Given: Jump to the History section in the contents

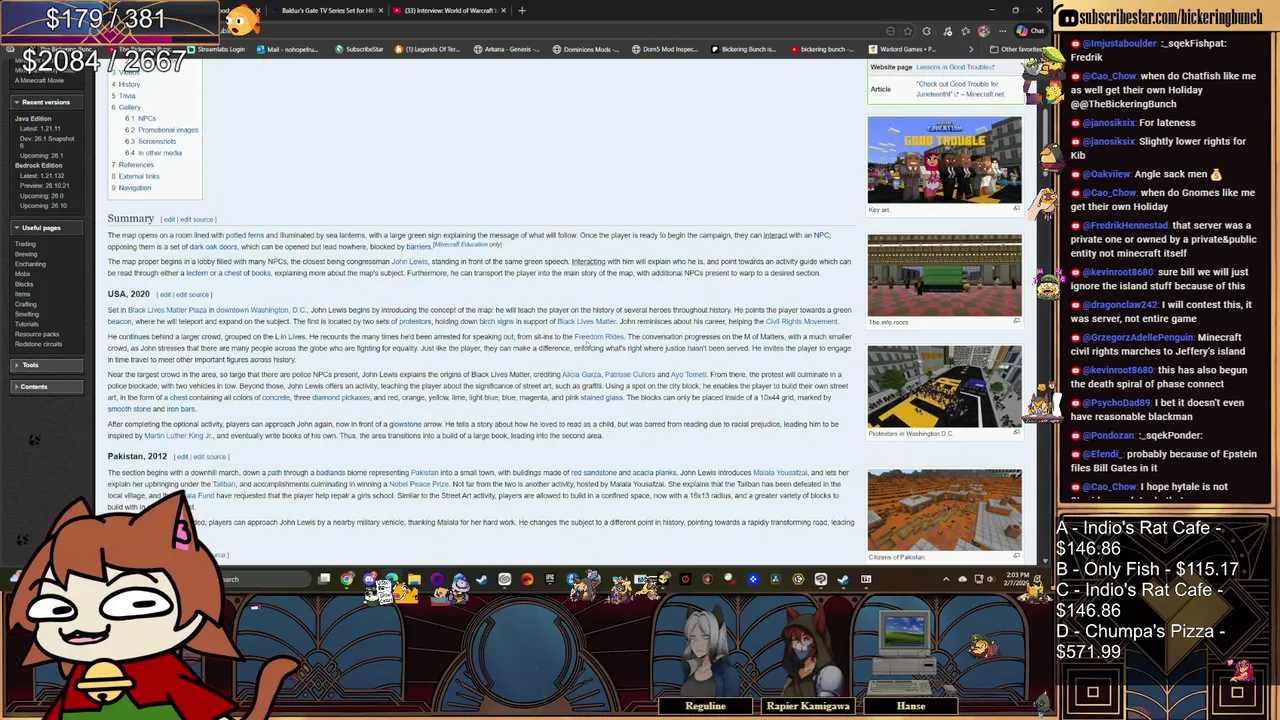Looking at the screenshot, I should coord(130,84).
